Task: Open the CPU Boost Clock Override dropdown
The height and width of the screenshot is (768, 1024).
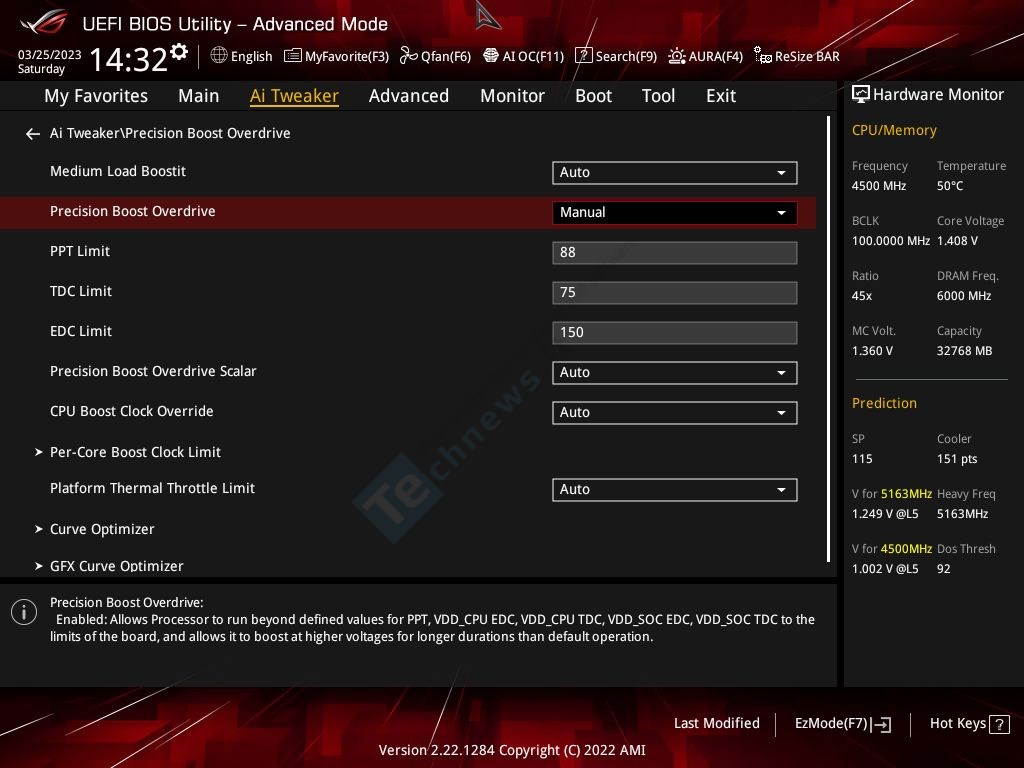Action: coord(675,413)
